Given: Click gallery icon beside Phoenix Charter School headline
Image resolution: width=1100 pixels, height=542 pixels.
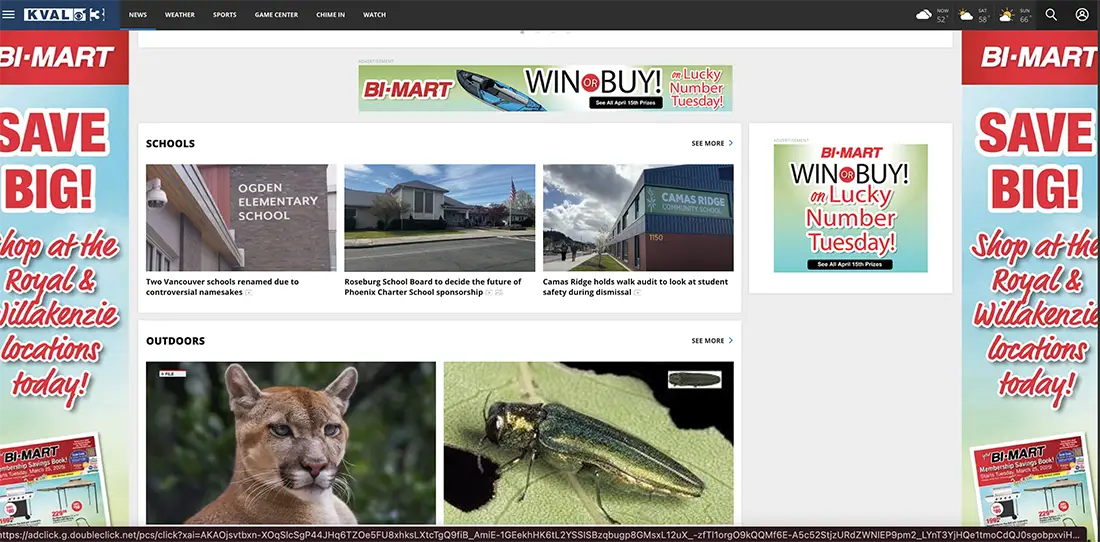Looking at the screenshot, I should pyautogui.click(x=499, y=292).
